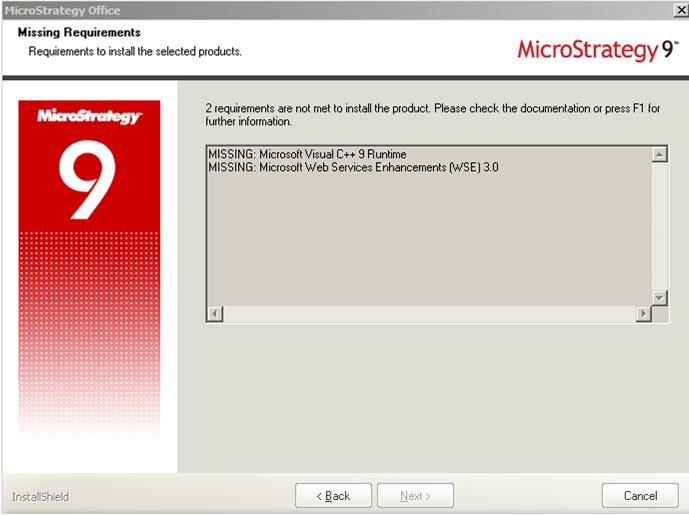The height and width of the screenshot is (515, 689).
Task: Click the Missing Requirements heading
Action: coord(79,33)
